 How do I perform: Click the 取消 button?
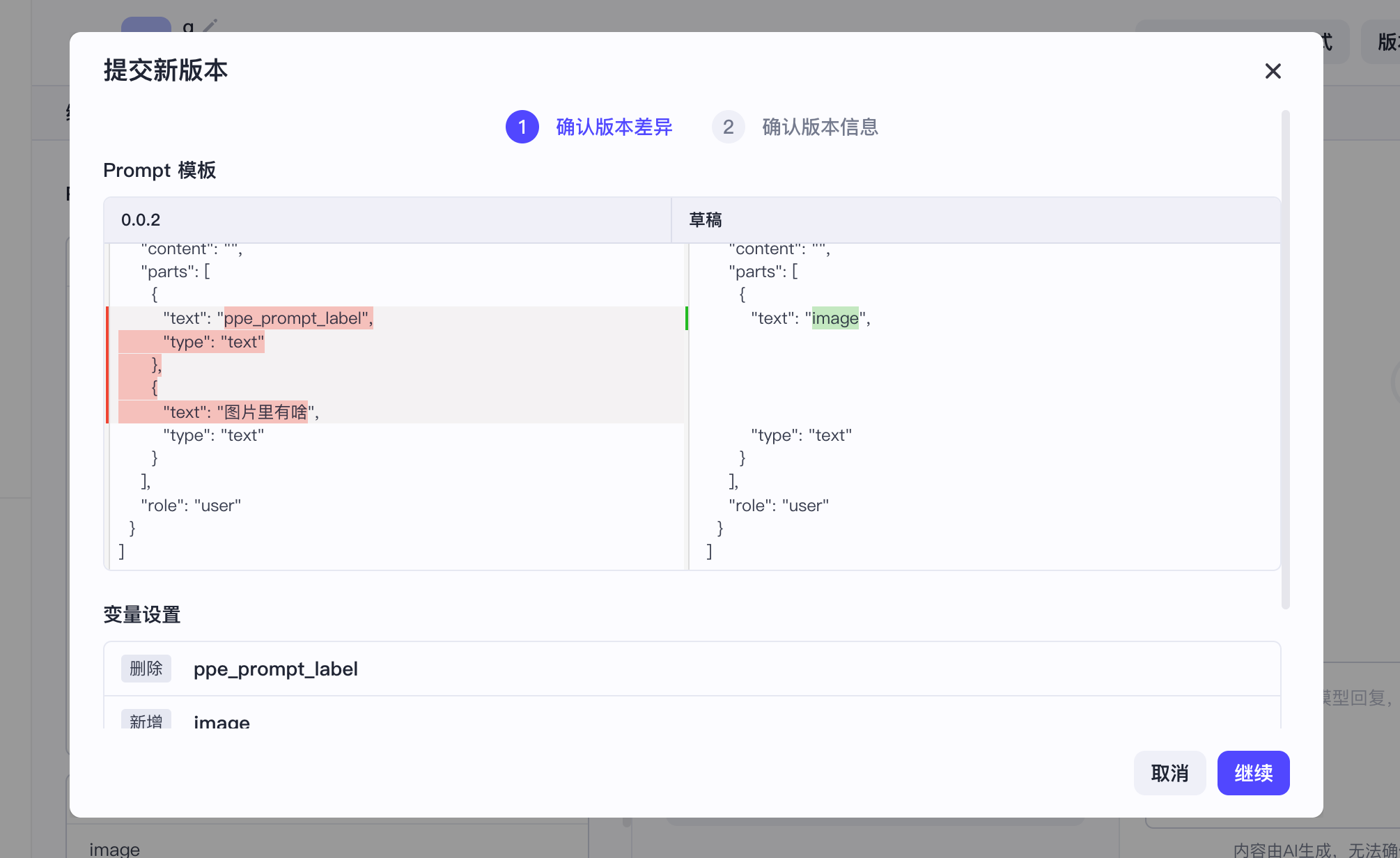1169,773
